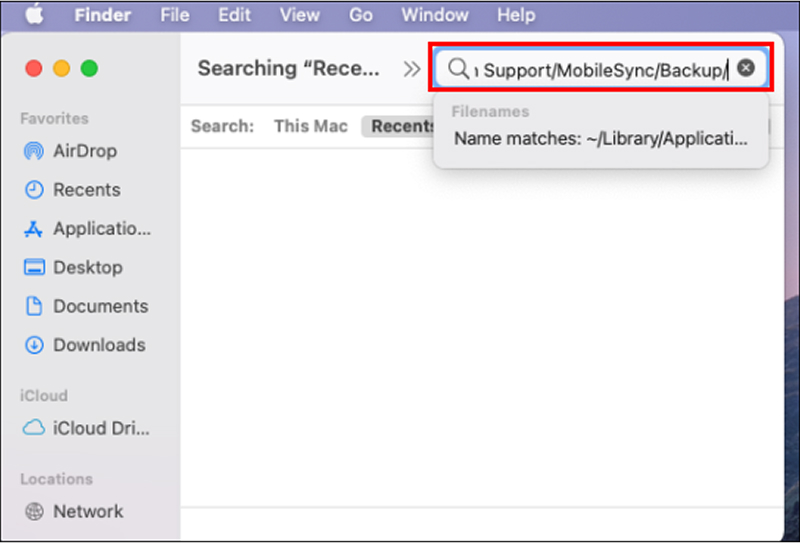Select Downloads label in sidebar
The image size is (800, 543).
tap(99, 345)
